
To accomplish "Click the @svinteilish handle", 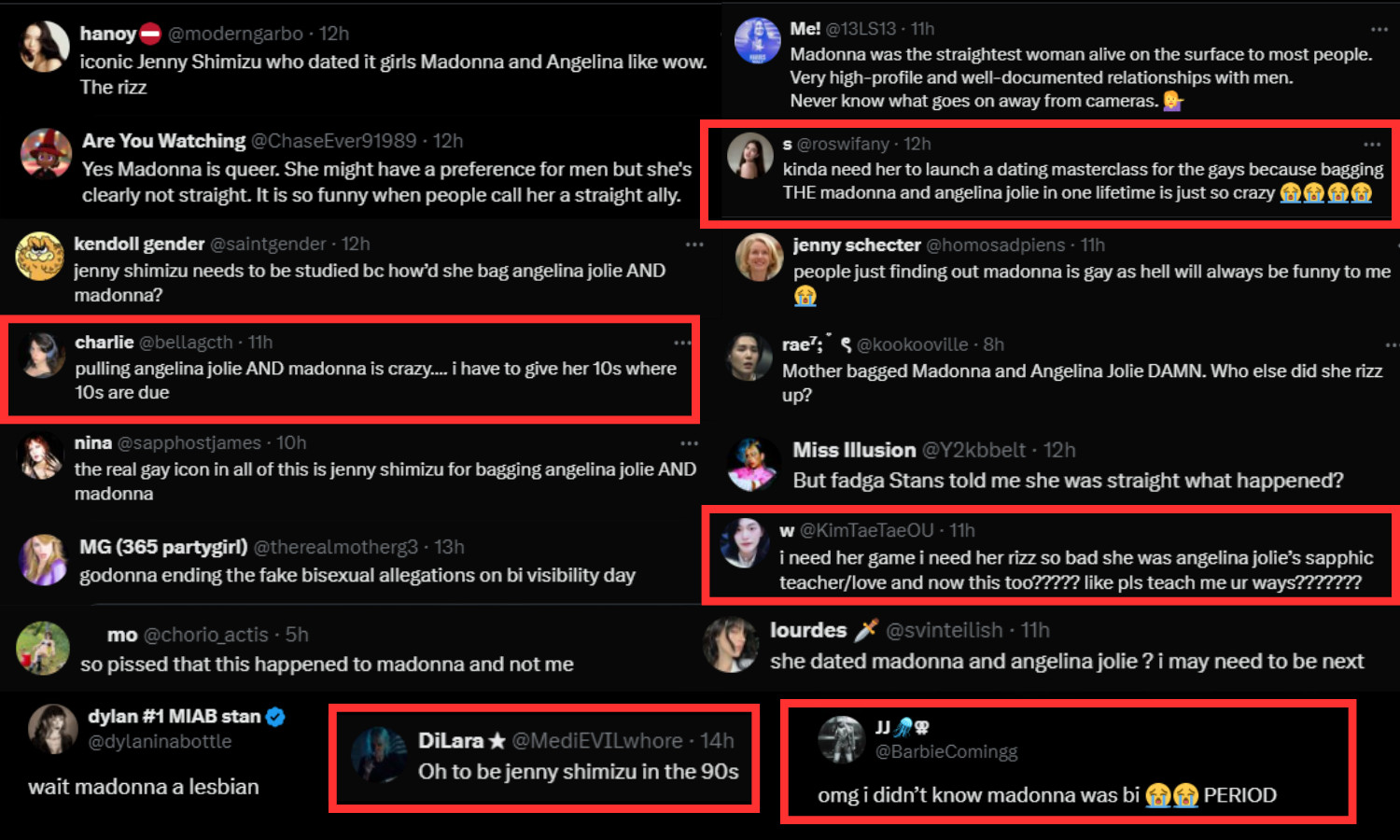I will click(944, 631).
